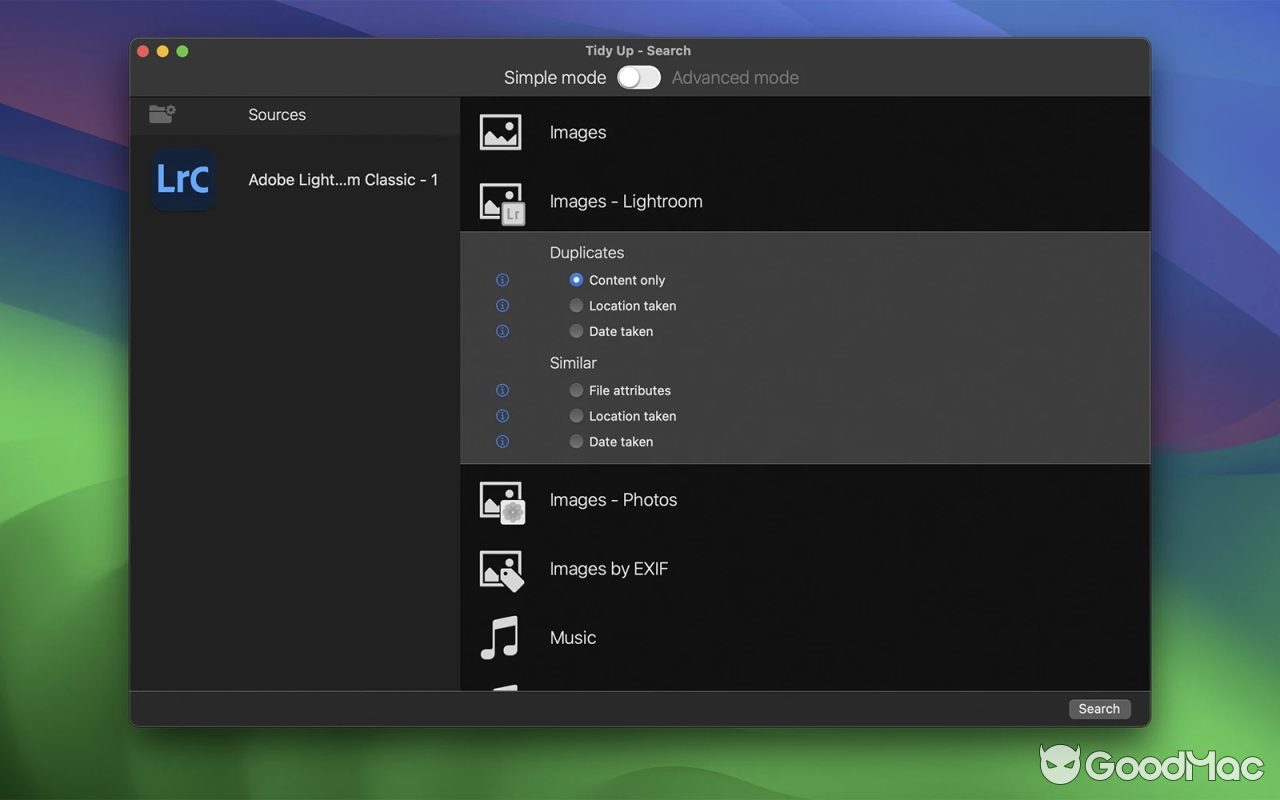This screenshot has height=800, width=1280.
Task: Click the Simple mode label
Action: point(555,77)
